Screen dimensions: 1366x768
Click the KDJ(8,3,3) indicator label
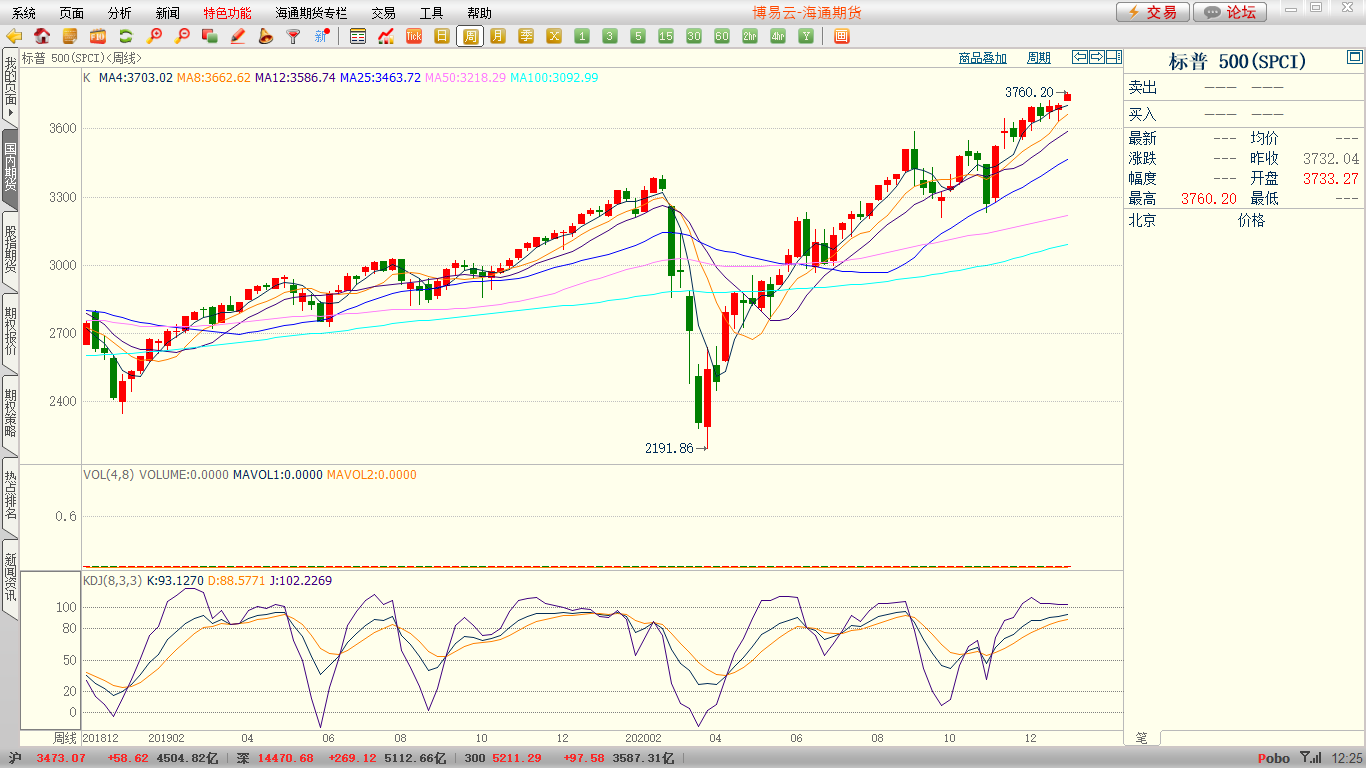coord(113,581)
